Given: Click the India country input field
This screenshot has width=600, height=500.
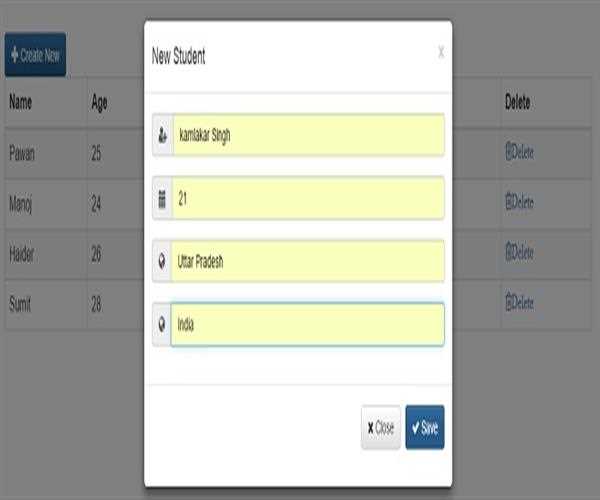Looking at the screenshot, I should 307,325.
